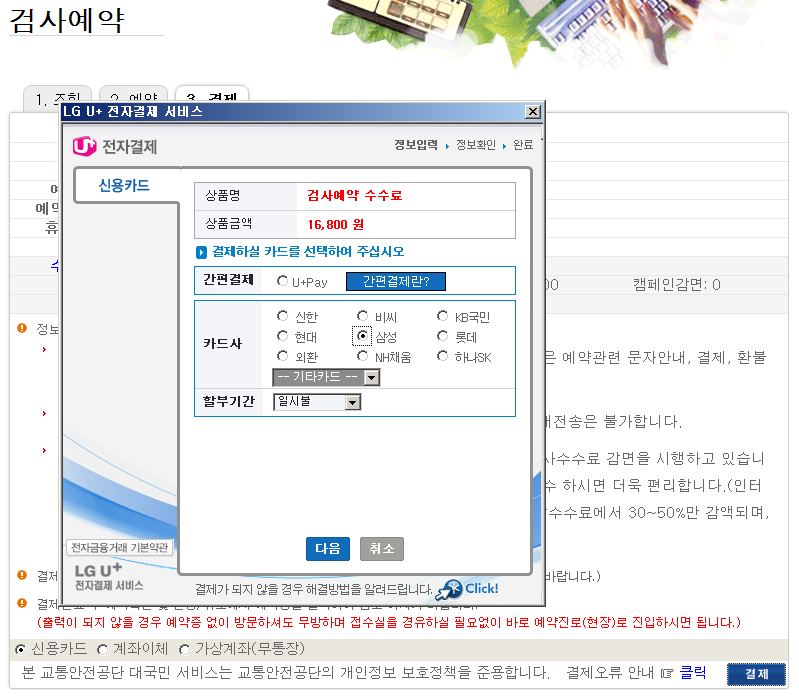Open the 기타카드 dropdown list

tap(327, 378)
